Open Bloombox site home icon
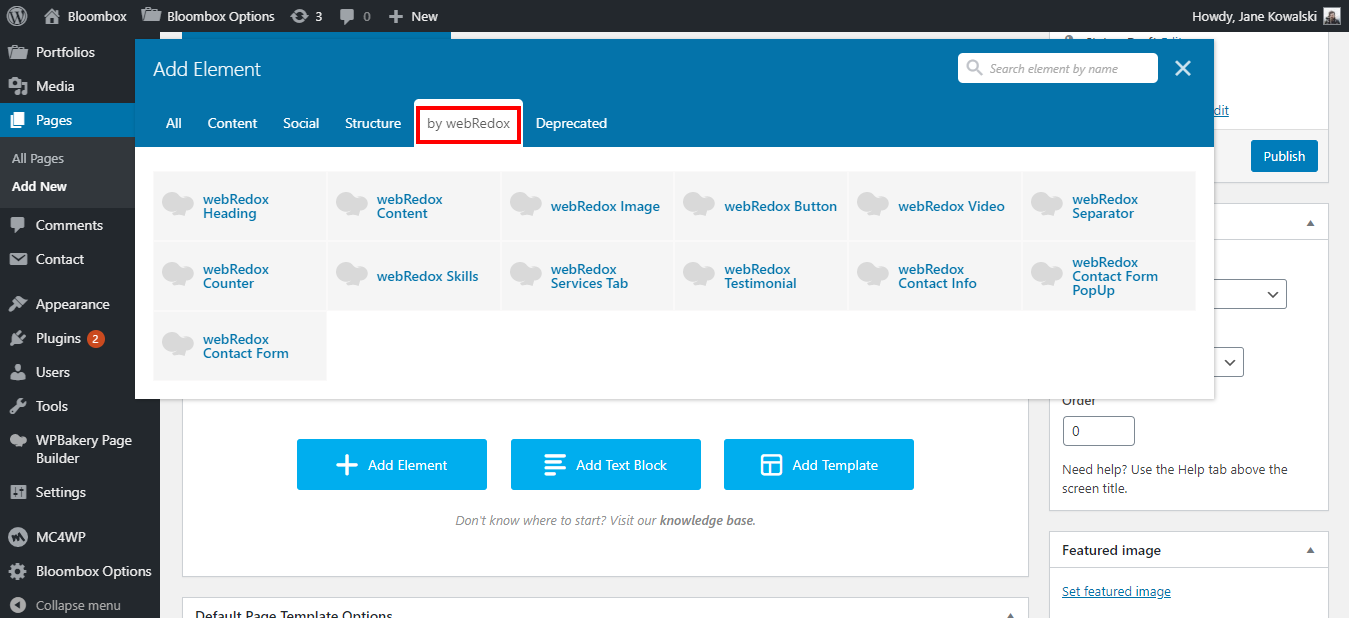 (52, 16)
